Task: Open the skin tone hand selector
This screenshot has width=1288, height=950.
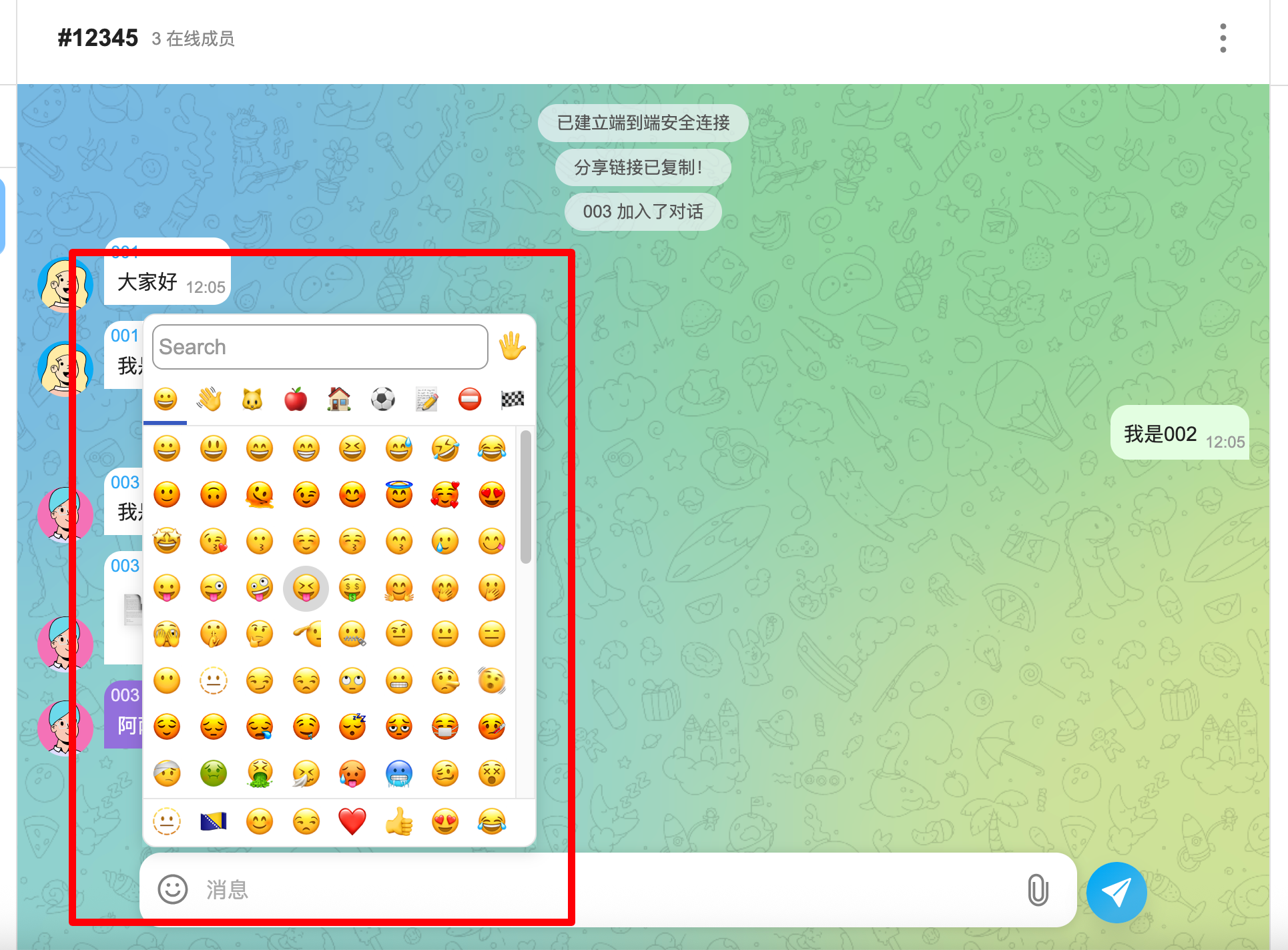Action: click(512, 346)
